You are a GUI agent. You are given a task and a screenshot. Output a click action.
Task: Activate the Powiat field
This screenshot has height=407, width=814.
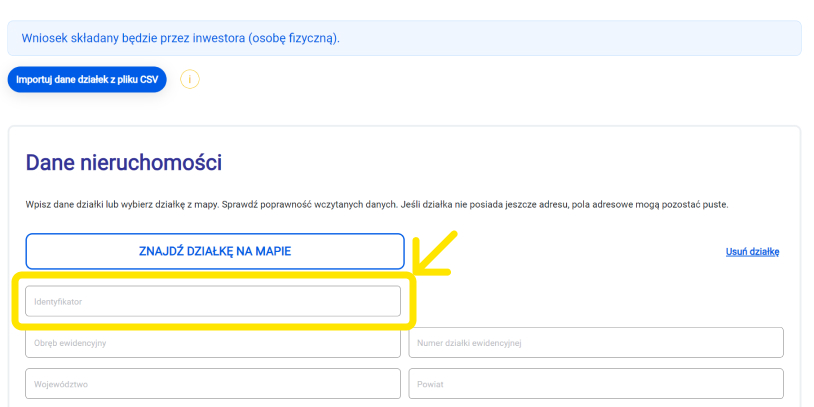click(595, 383)
